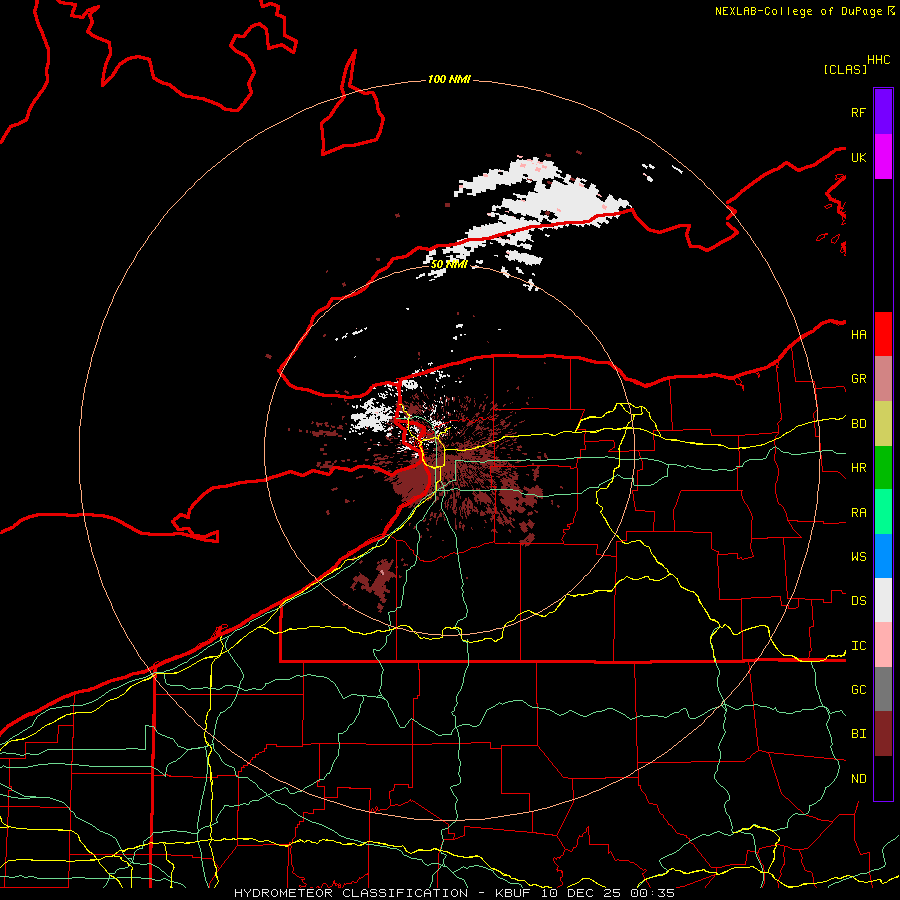The image size is (900, 900).
Task: Click the RA legend label
Action: [858, 513]
